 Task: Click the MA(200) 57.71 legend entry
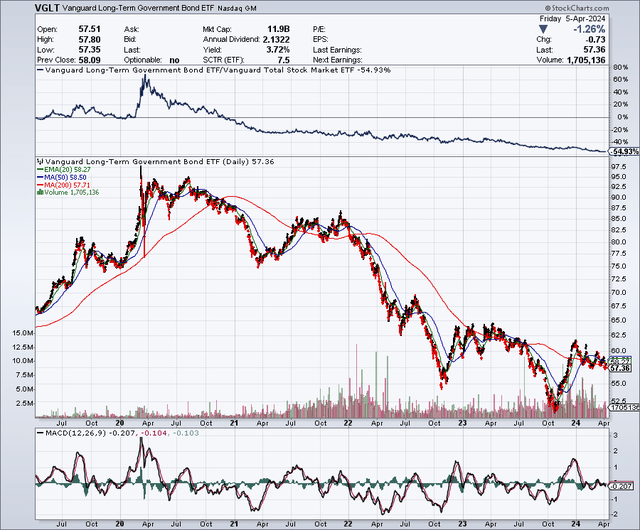point(67,185)
